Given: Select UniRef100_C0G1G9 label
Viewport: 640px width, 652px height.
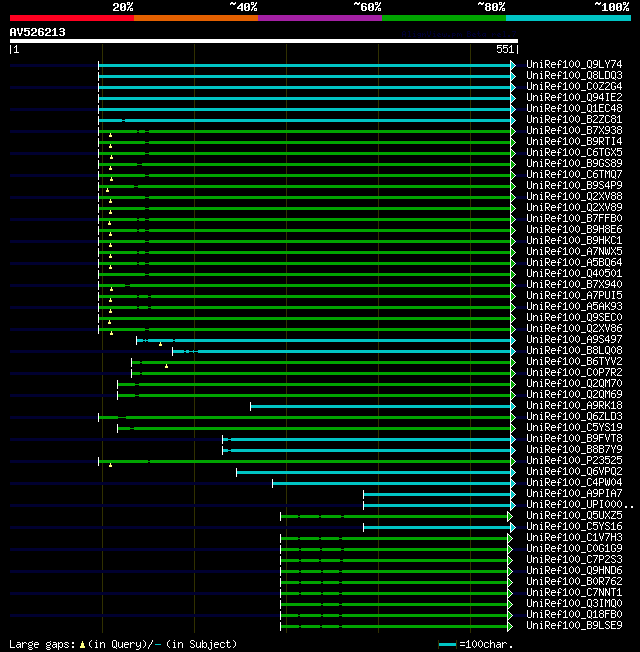Looking at the screenshot, I should pos(574,549).
